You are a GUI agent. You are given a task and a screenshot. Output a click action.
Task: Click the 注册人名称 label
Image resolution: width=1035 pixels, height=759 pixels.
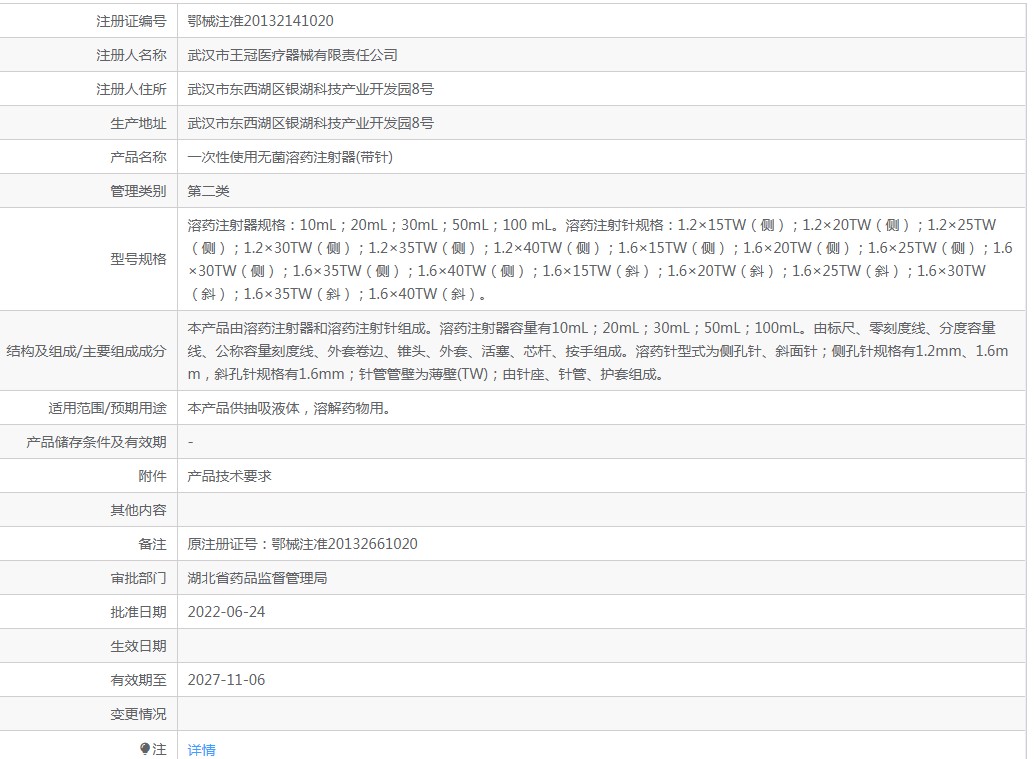point(131,55)
